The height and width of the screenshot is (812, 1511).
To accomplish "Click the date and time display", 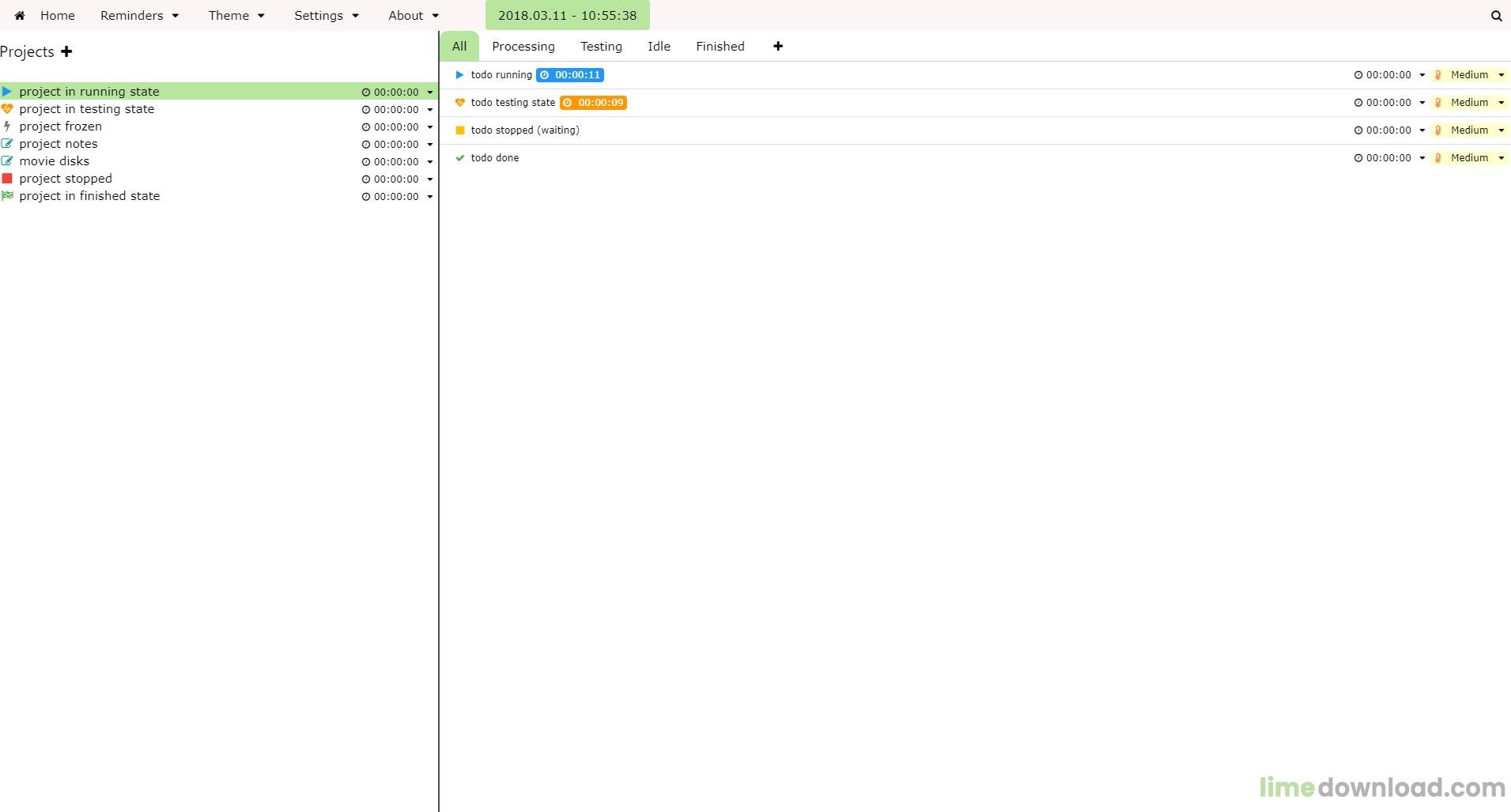I will (x=567, y=15).
